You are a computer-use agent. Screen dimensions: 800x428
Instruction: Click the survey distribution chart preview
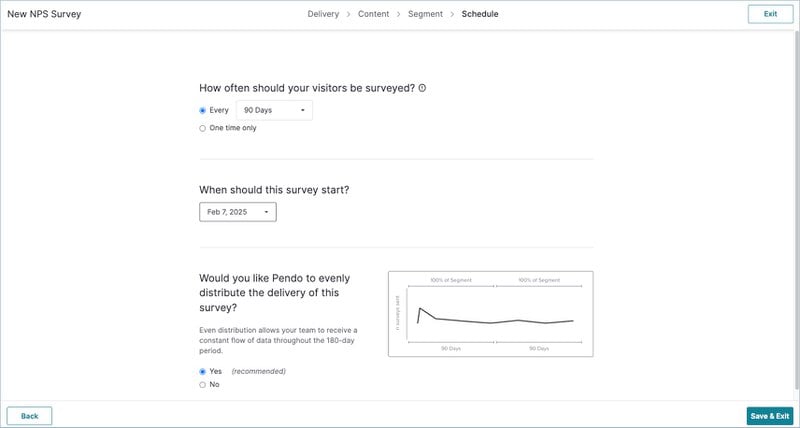click(x=490, y=314)
